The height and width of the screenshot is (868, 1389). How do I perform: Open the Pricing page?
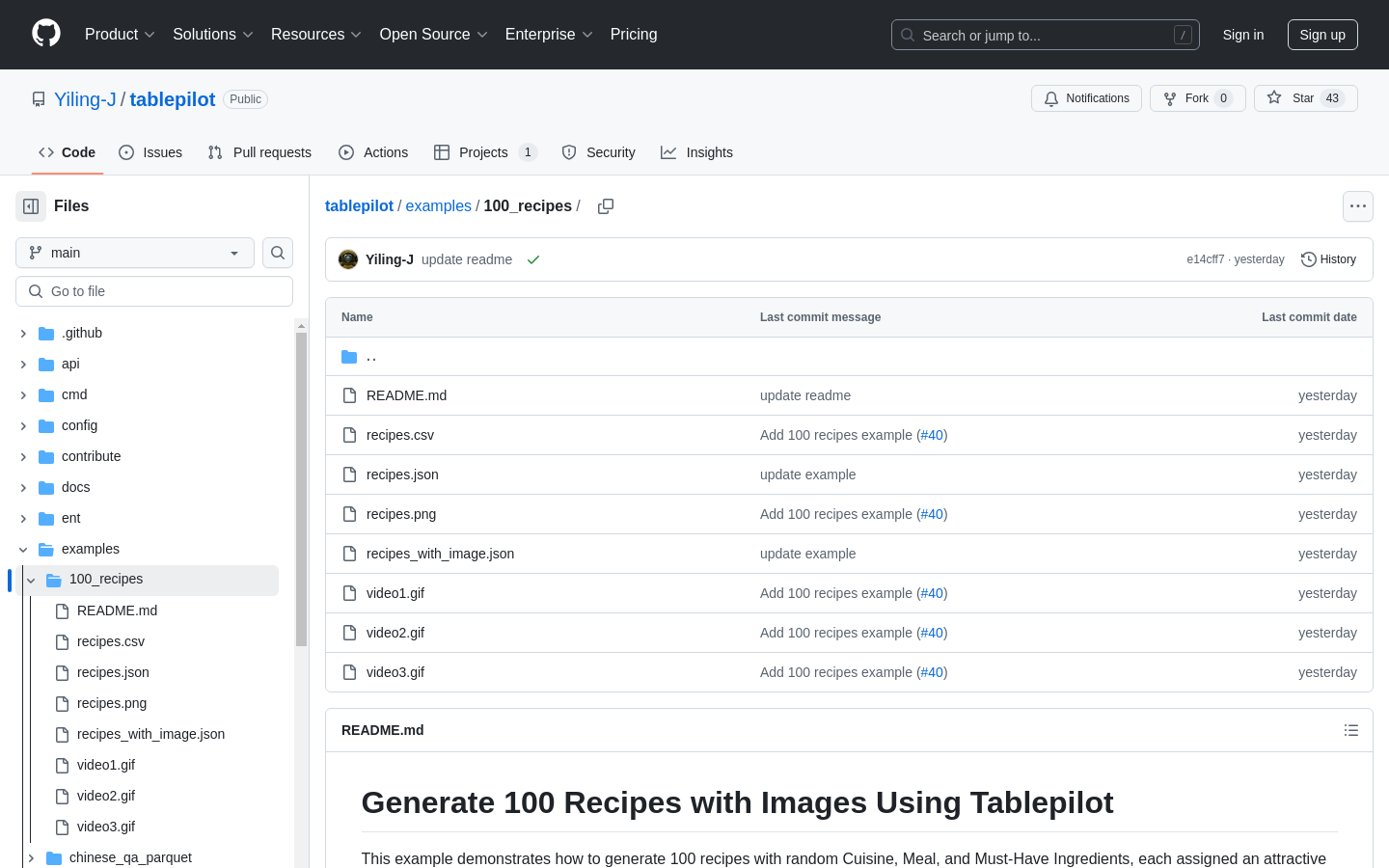634,35
